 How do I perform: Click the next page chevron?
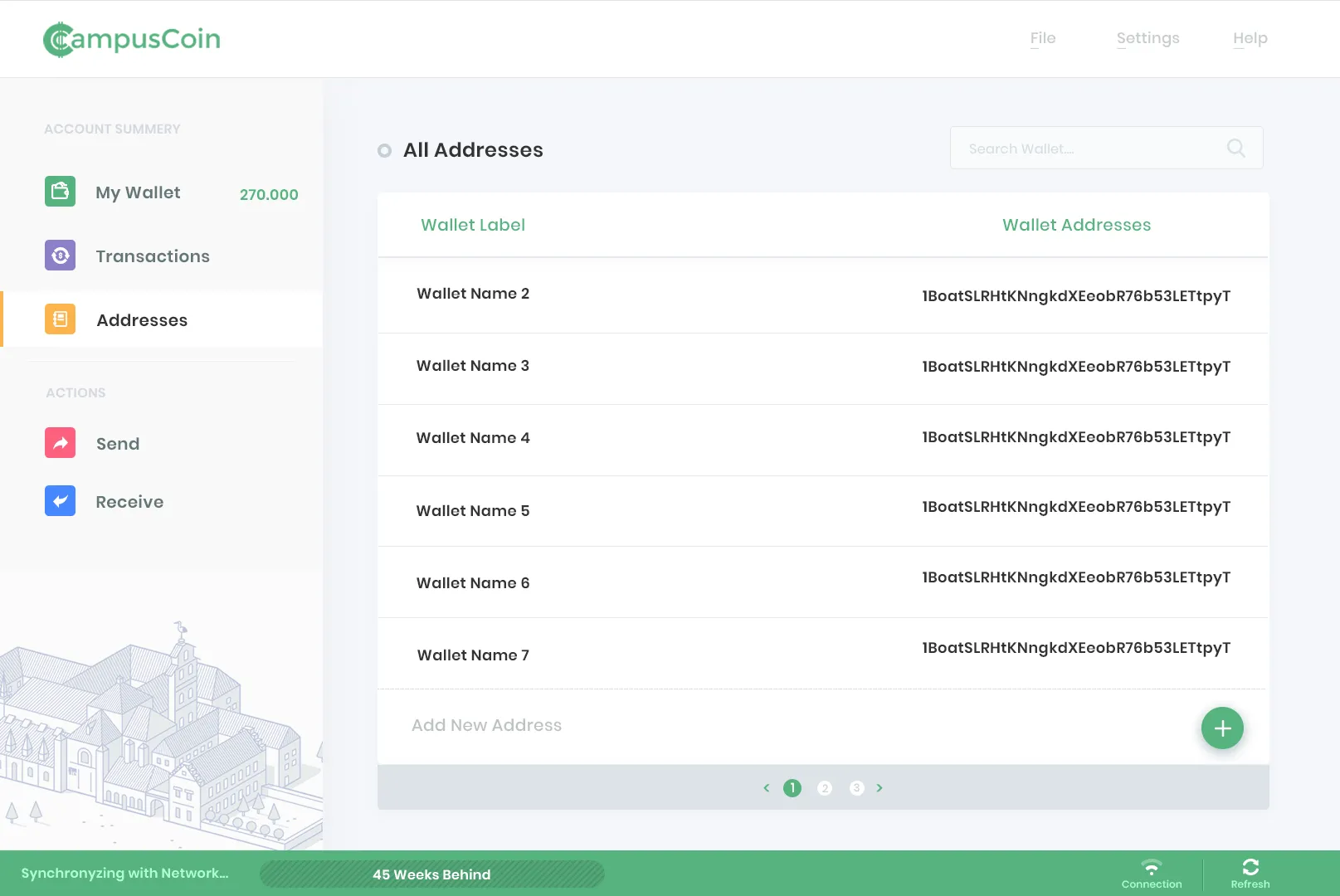pos(880,788)
